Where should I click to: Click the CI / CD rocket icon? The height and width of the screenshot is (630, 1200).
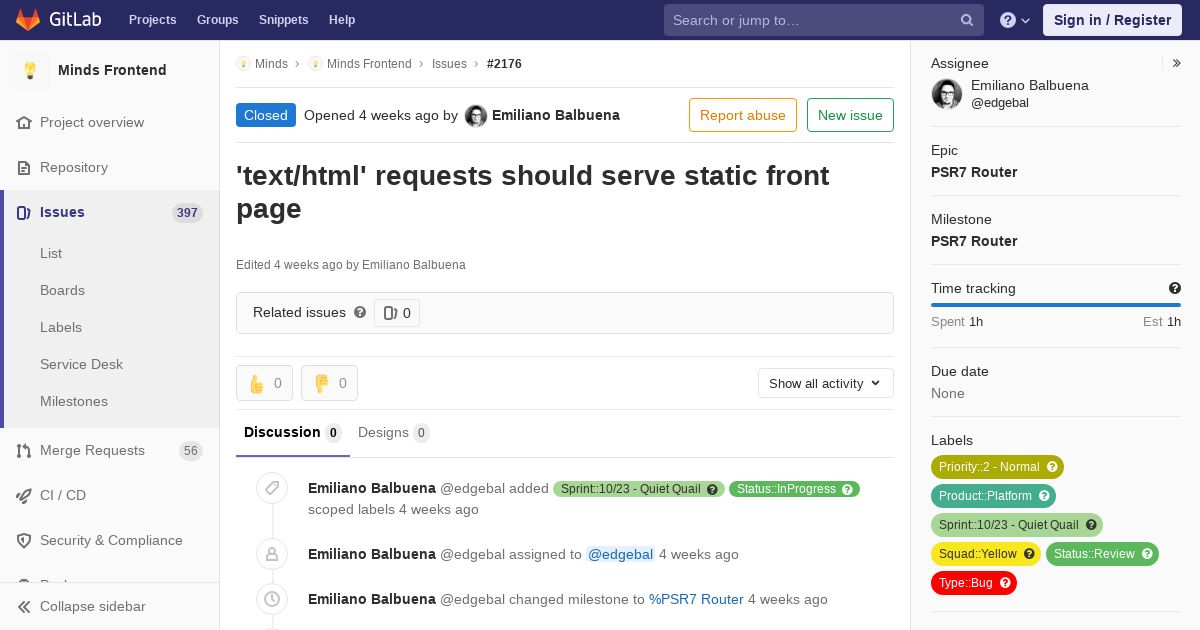pyautogui.click(x=24, y=496)
